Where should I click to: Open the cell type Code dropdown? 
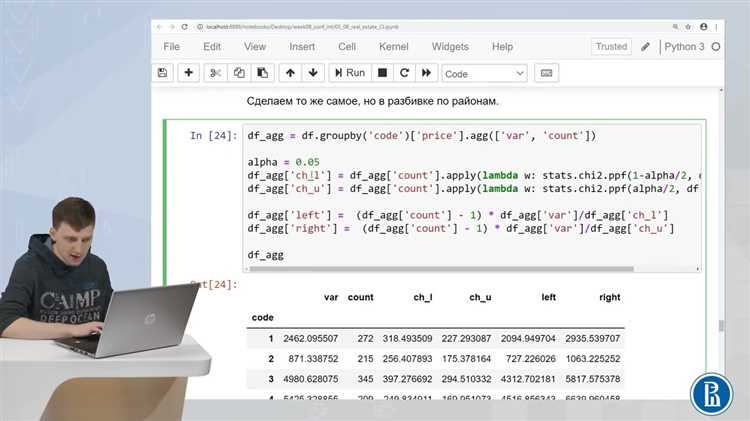click(x=484, y=74)
